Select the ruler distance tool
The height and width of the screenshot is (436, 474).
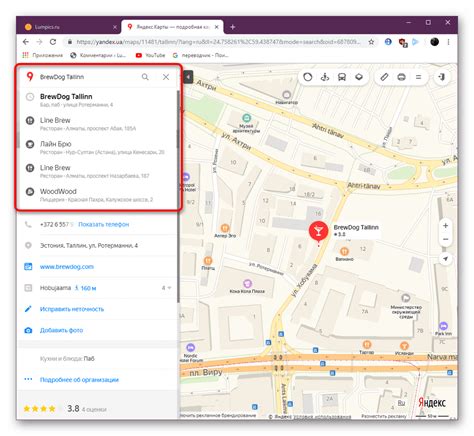pos(384,77)
